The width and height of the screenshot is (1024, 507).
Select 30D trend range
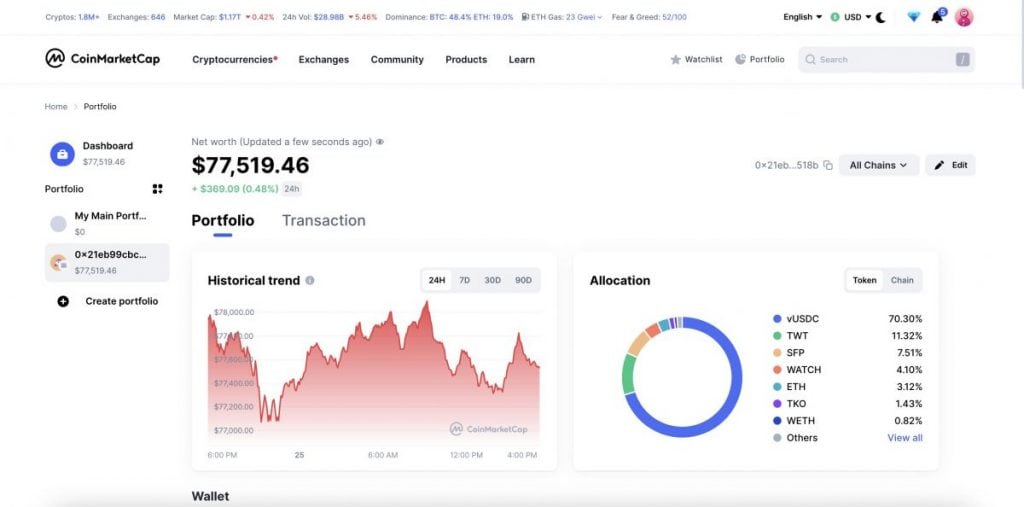coord(492,280)
